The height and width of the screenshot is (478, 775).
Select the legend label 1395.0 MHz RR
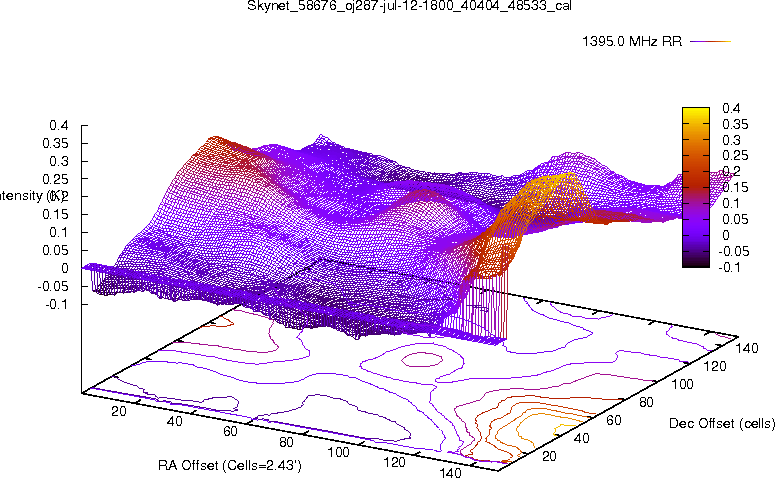[632, 42]
